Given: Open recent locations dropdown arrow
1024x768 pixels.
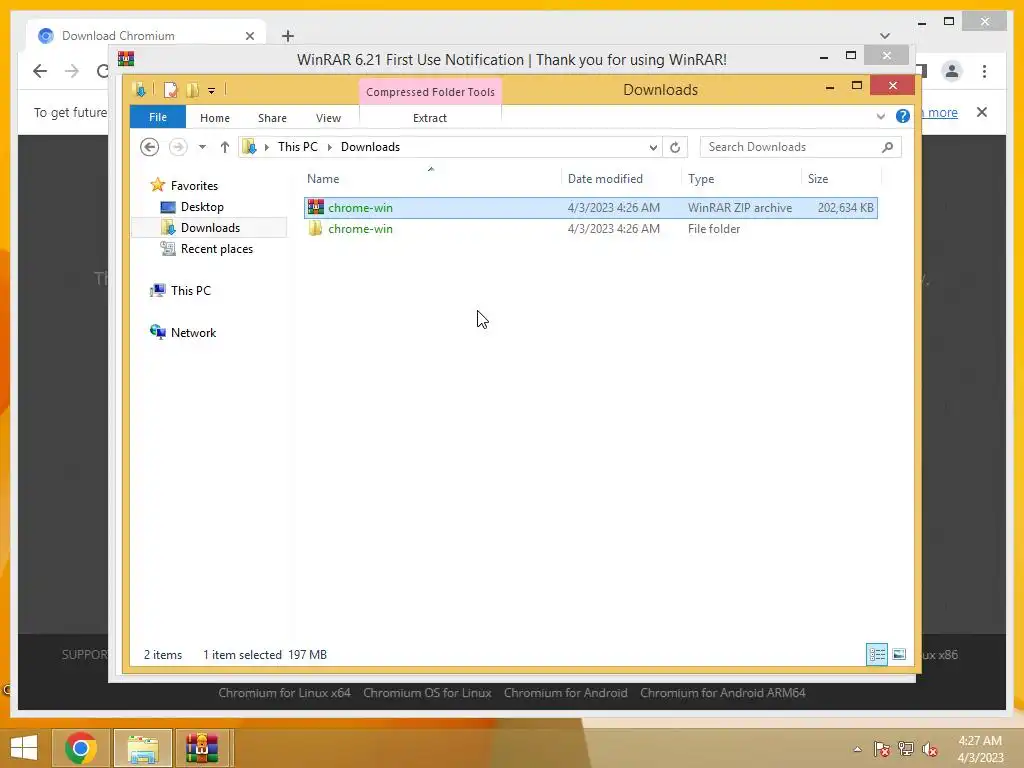Looking at the screenshot, I should (202, 147).
